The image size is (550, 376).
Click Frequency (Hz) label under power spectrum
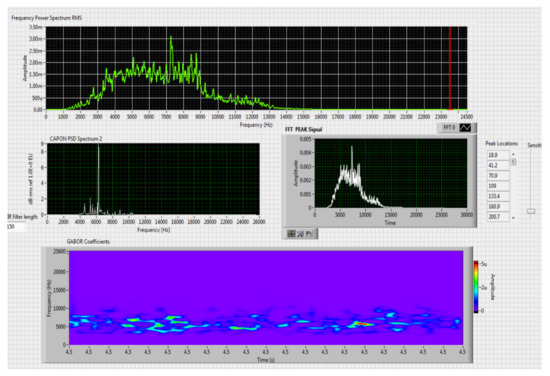tap(256, 125)
